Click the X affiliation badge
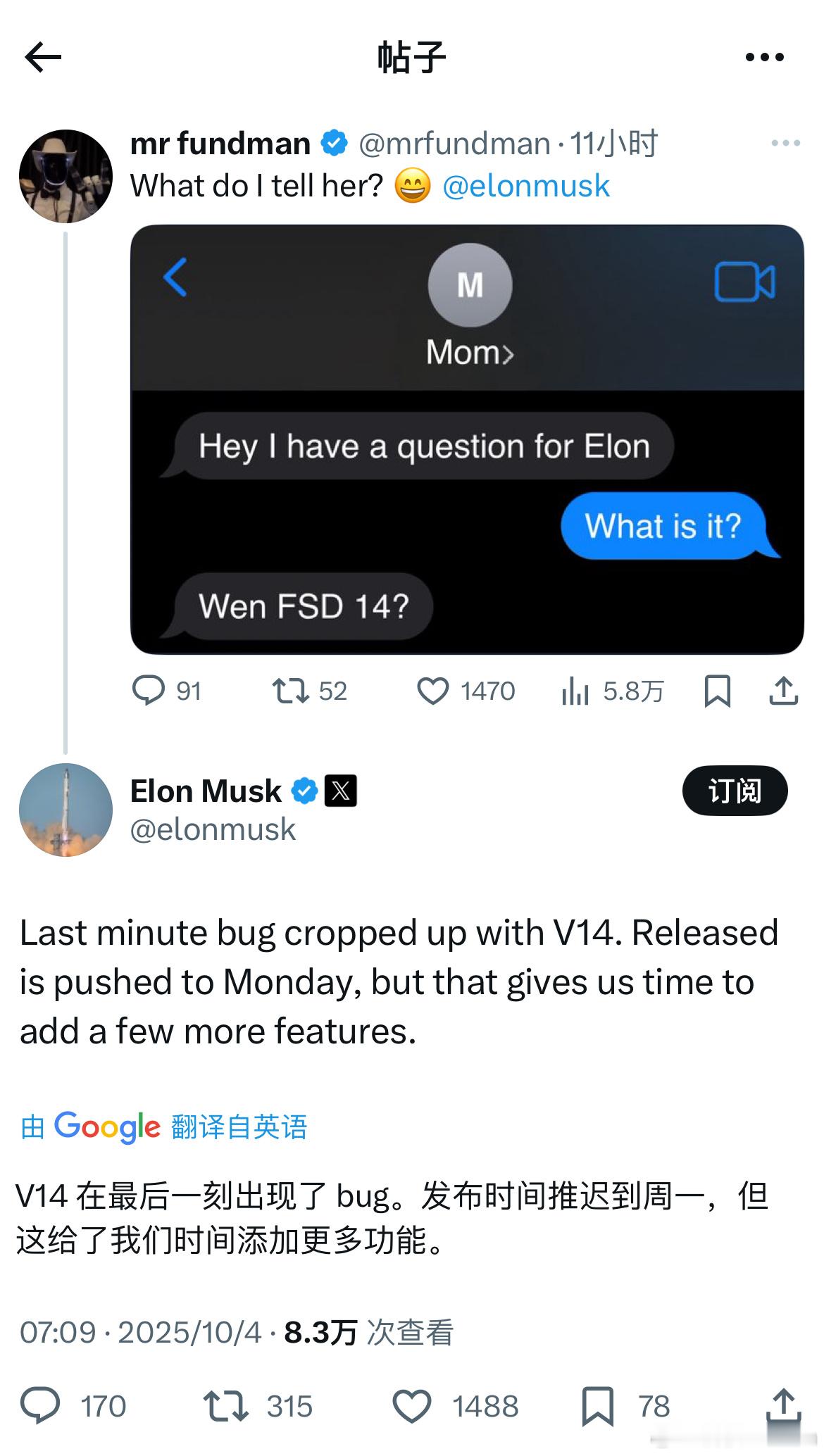Screen dimensions: 824x1456 [340, 791]
